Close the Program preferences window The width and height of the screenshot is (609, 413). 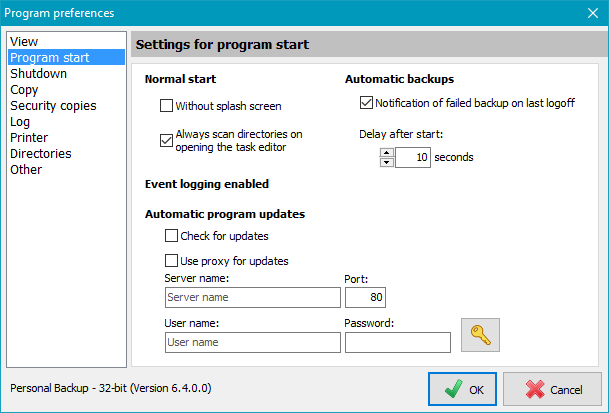point(593,13)
